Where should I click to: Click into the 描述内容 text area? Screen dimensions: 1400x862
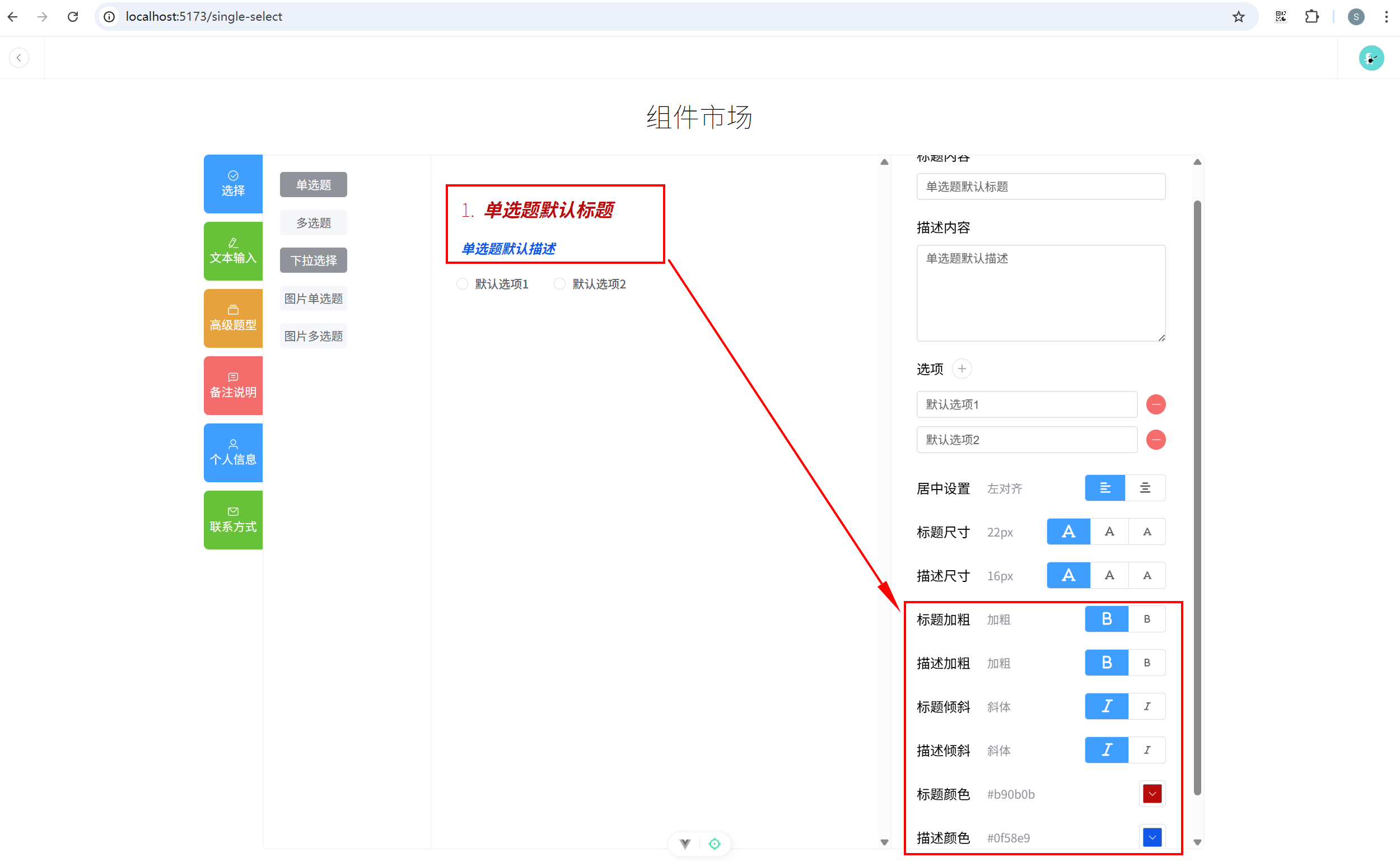tap(1041, 293)
